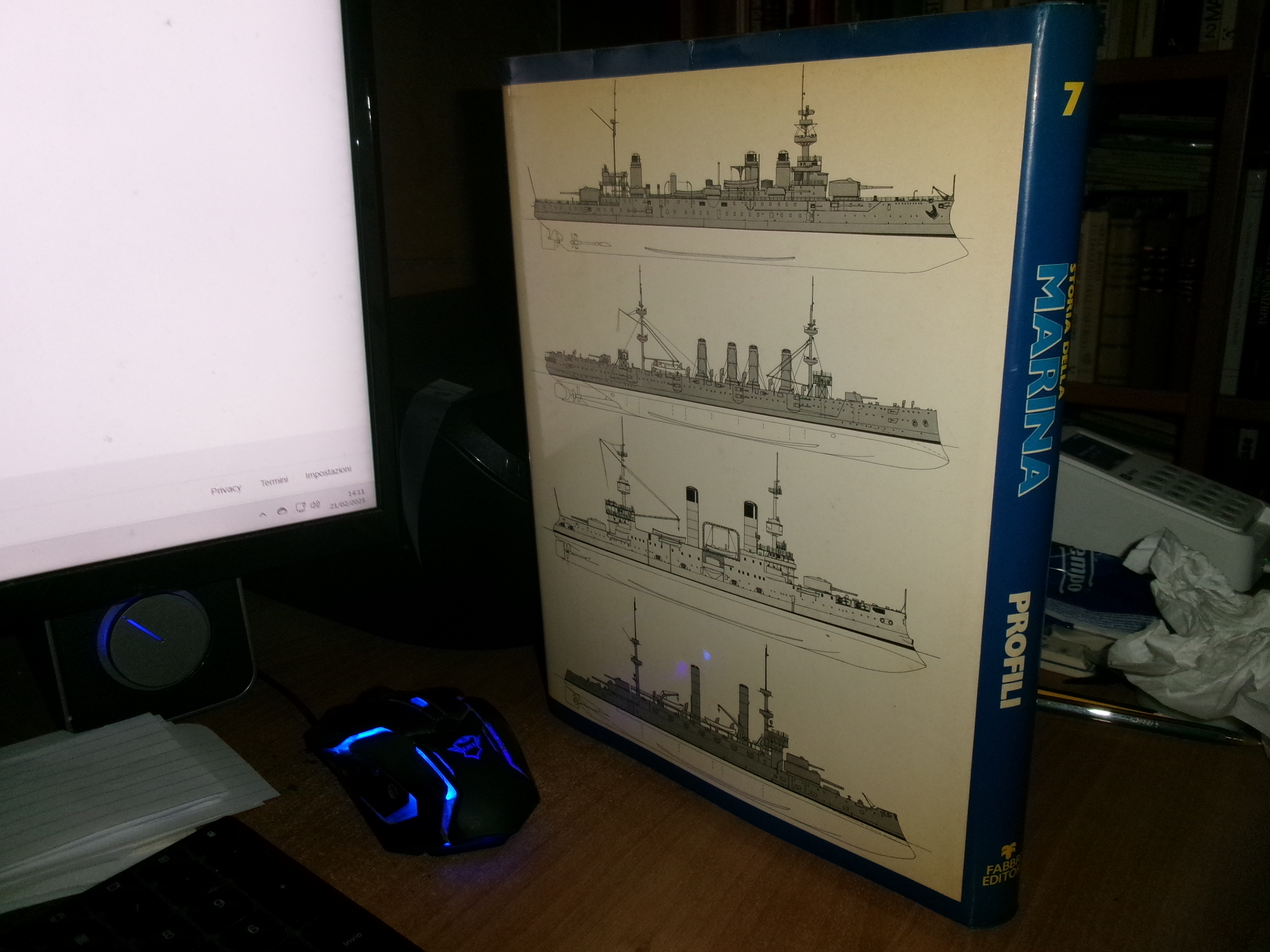
Task: Expand the hidden tray icons chevron
Action: pyautogui.click(x=263, y=514)
